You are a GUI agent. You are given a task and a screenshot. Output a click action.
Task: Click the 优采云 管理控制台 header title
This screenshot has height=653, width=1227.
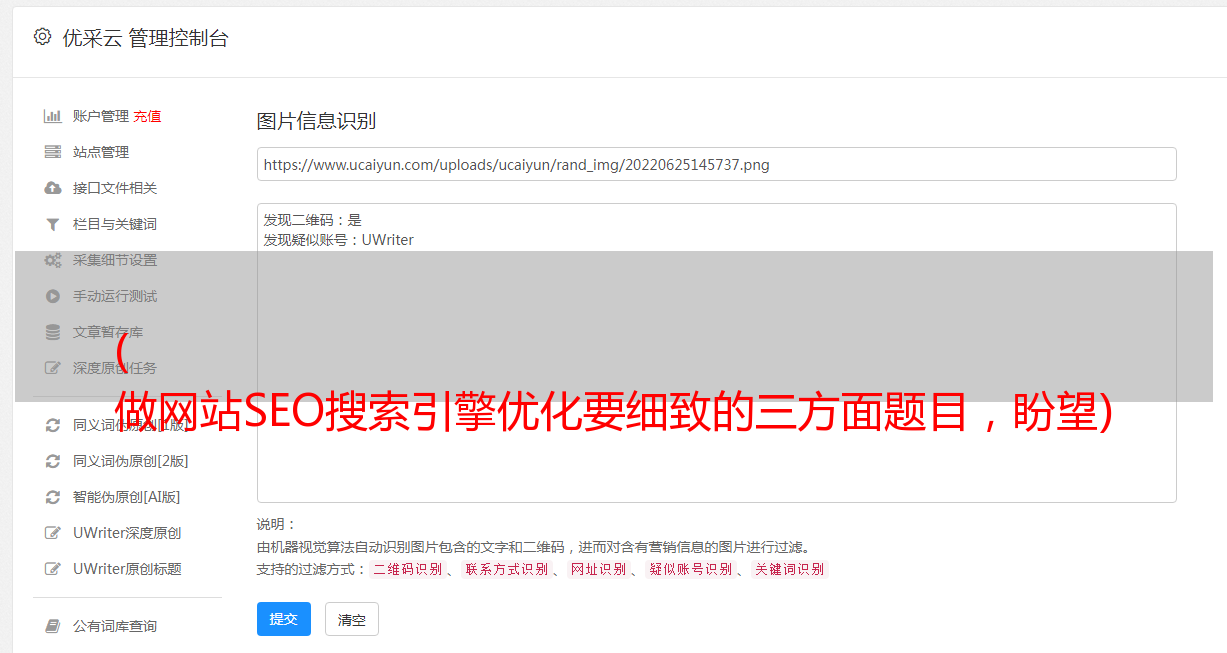click(145, 38)
